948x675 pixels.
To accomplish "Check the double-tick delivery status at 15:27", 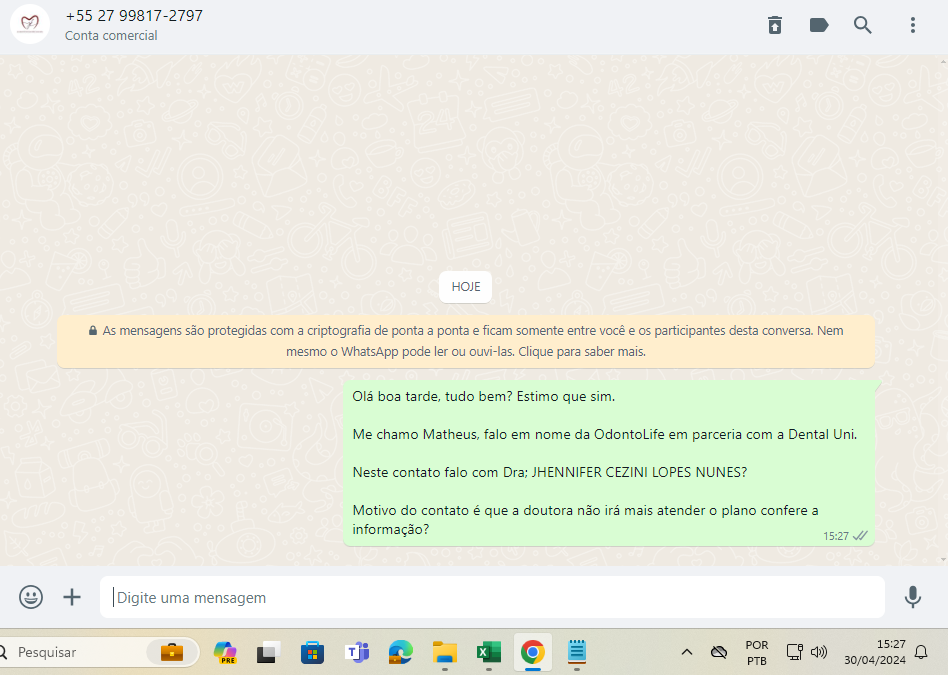I will [x=860, y=535].
